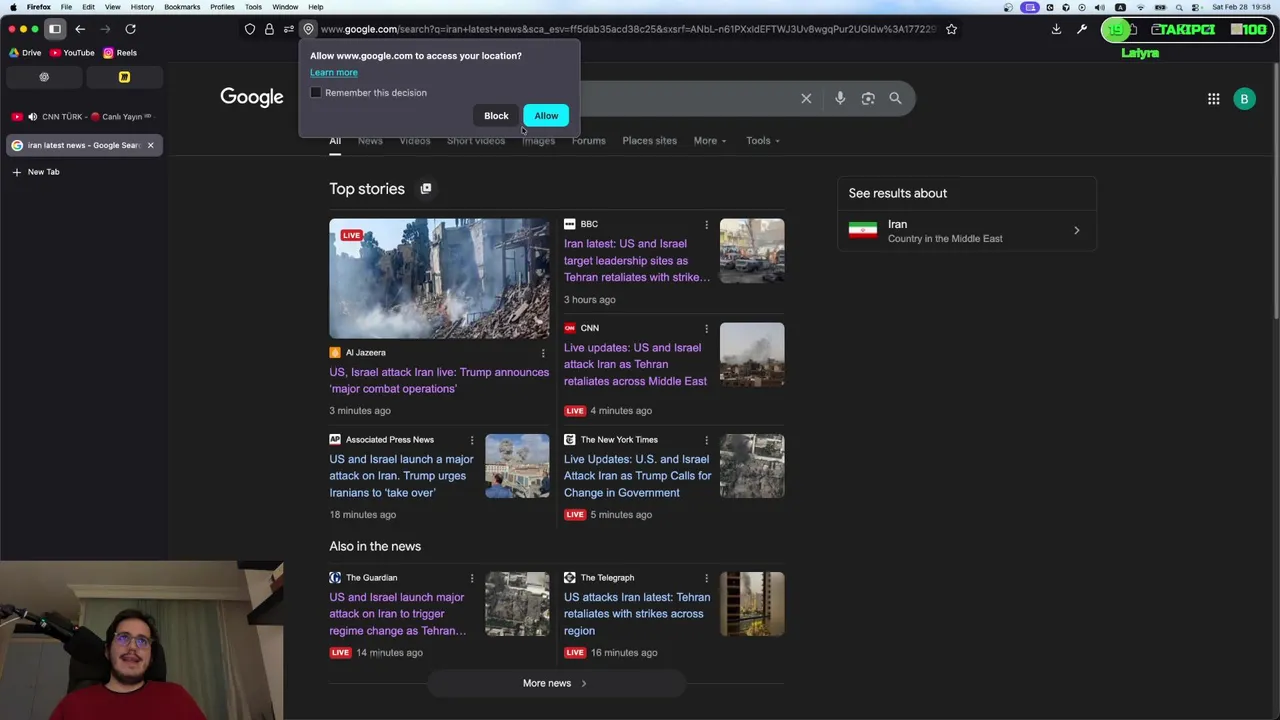Expand the Iran country result chevron
Viewport: 1280px width, 720px height.
tap(1077, 231)
